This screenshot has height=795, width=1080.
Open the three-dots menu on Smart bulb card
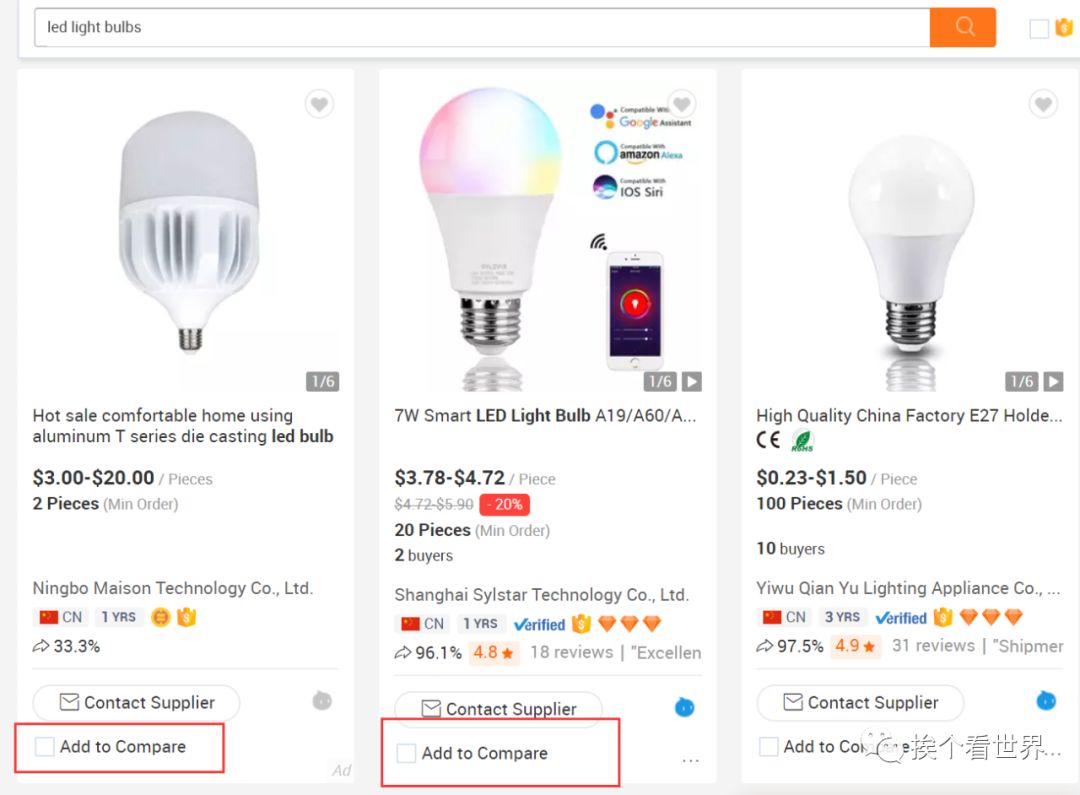pyautogui.click(x=690, y=761)
